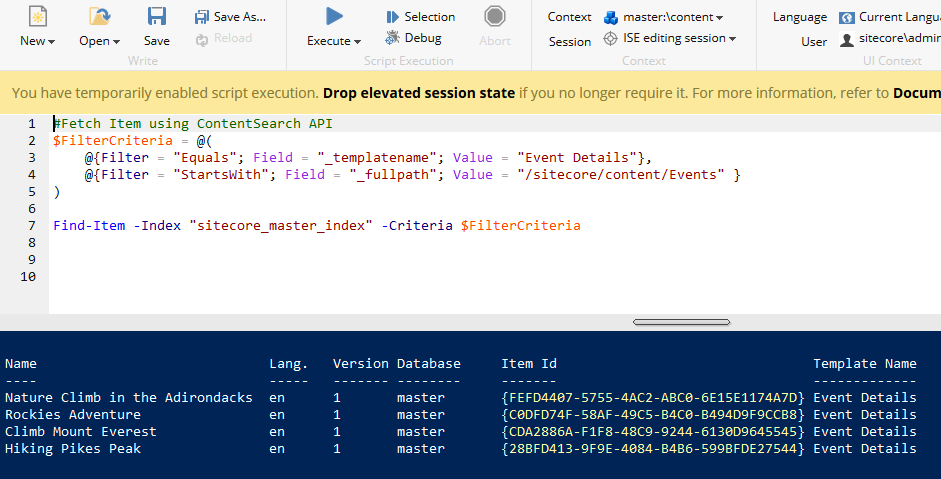This screenshot has width=941, height=479.
Task: Save script with the floppy disk icon
Action: (x=157, y=17)
